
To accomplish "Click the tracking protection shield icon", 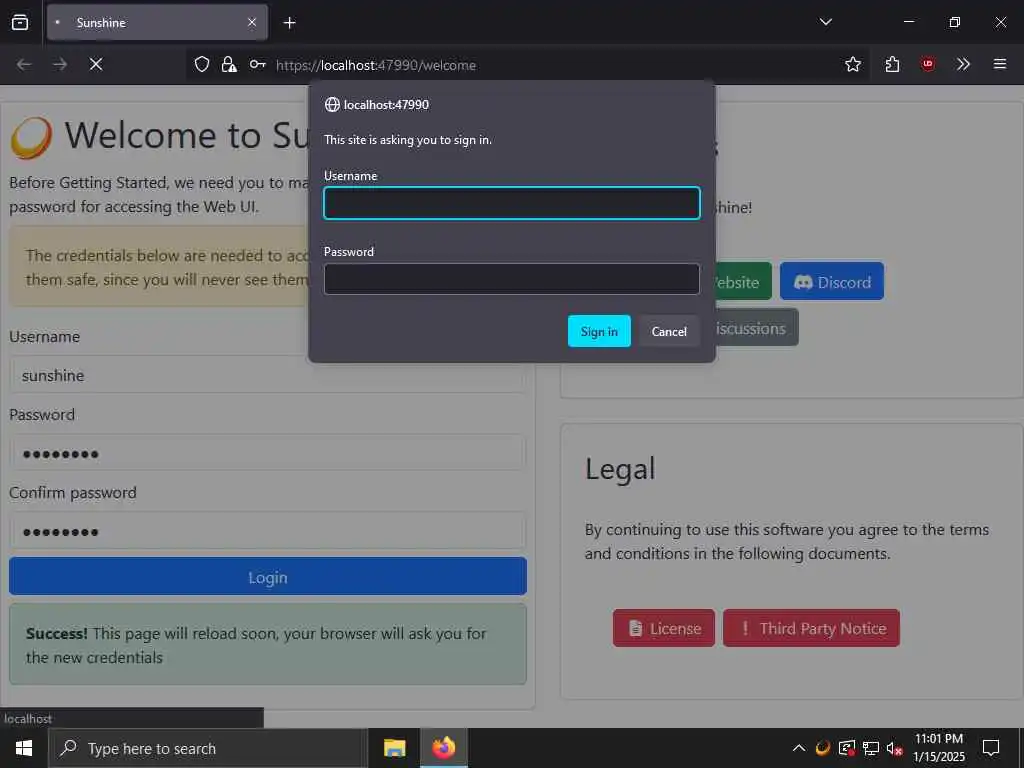I will (202, 64).
